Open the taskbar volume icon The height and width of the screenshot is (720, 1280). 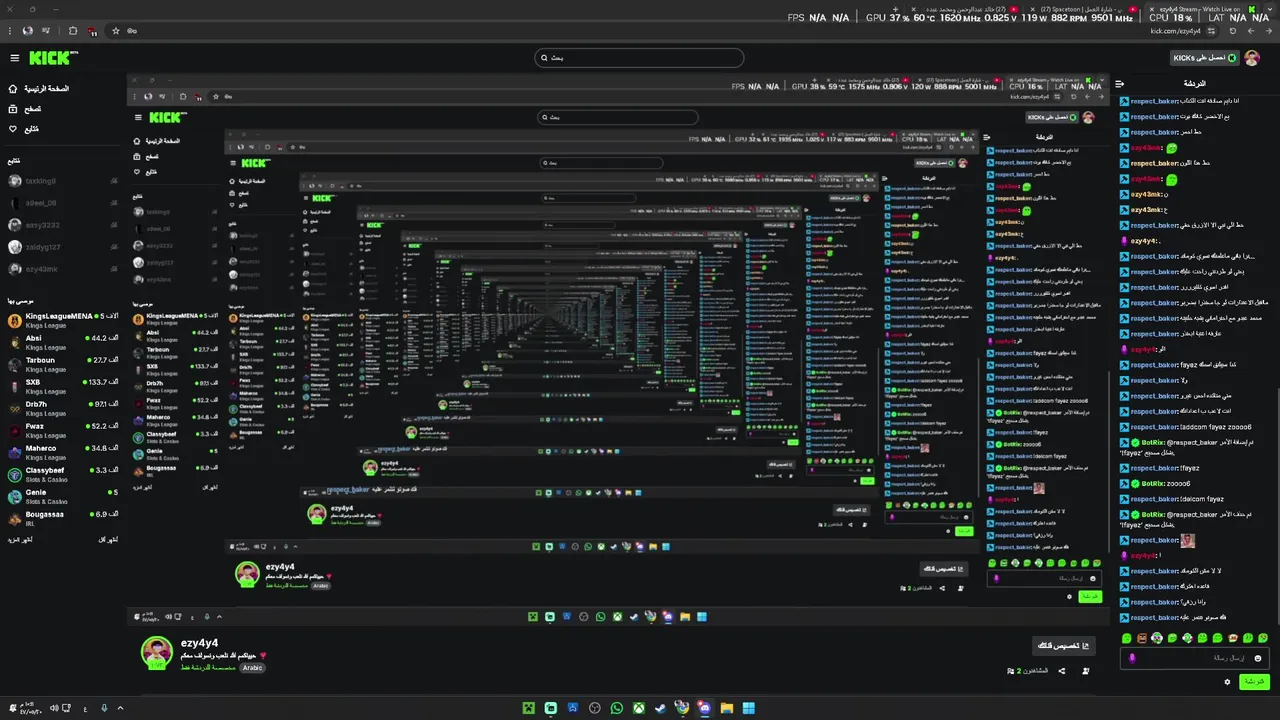coord(54,708)
